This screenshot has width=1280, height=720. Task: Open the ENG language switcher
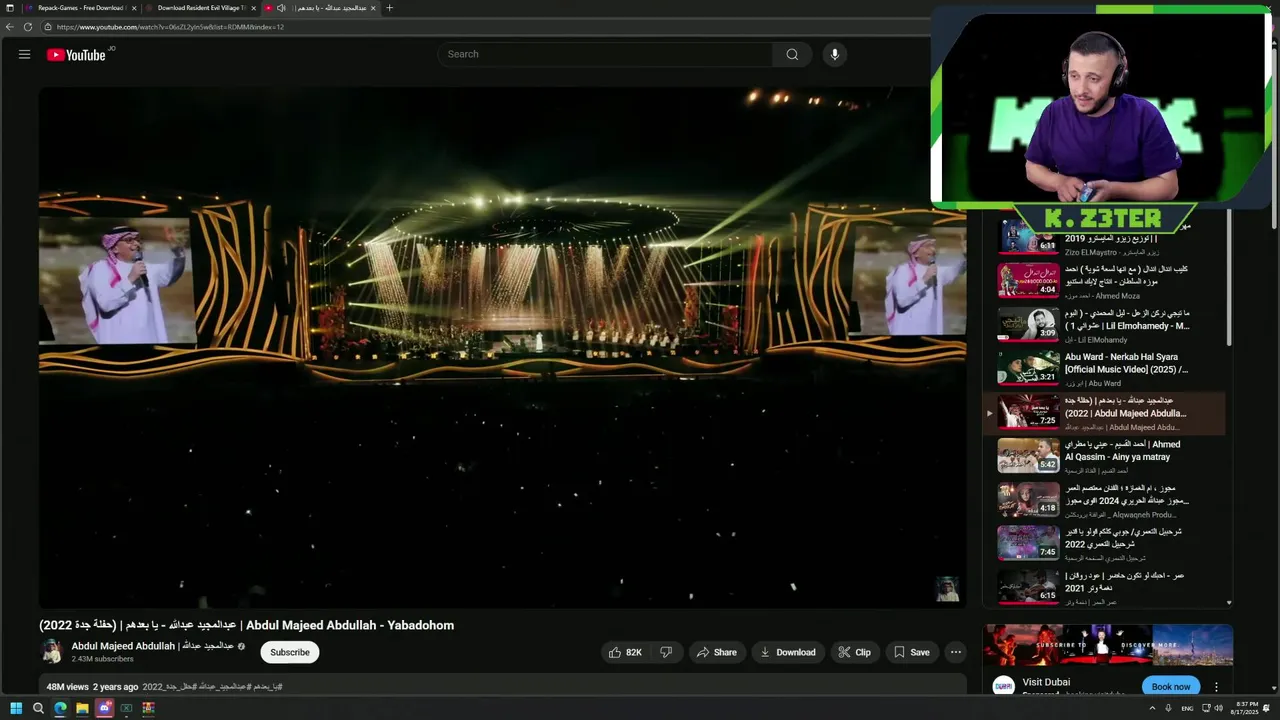click(1187, 708)
